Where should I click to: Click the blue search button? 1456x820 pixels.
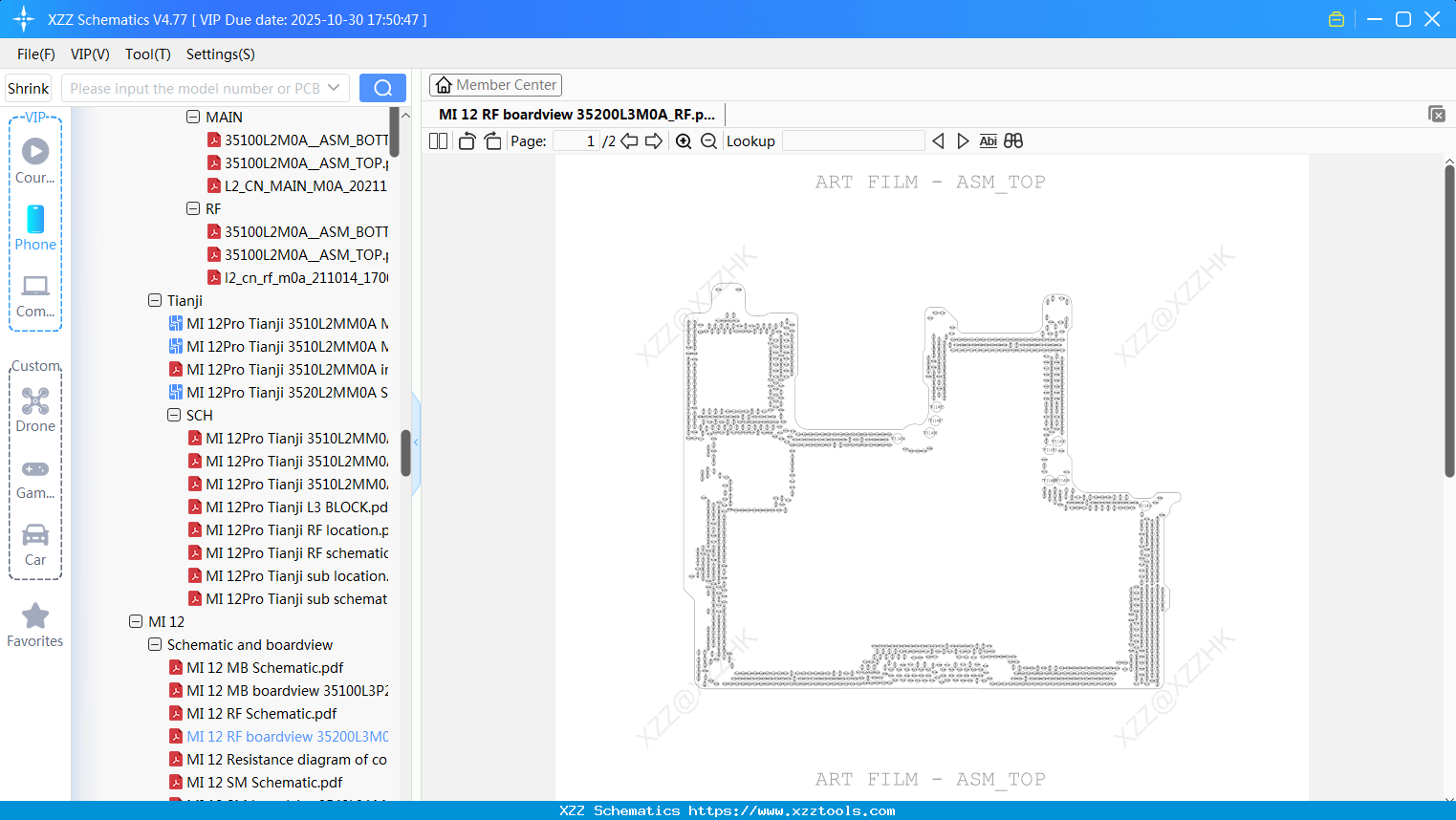click(382, 87)
